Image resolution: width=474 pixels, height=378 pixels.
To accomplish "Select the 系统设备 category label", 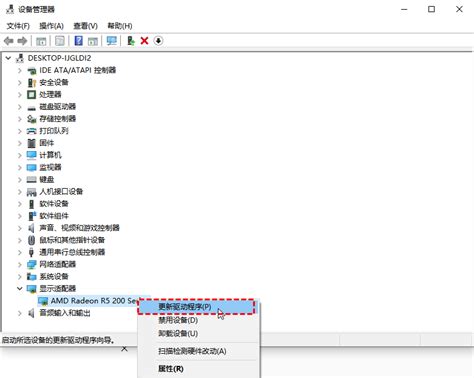I will click(54, 277).
